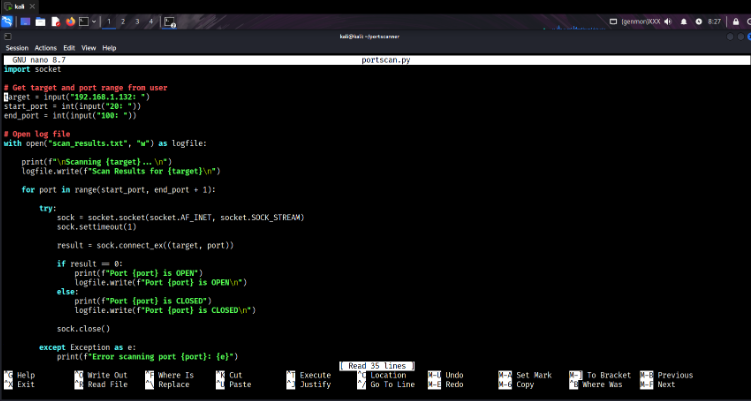Open the Help menu
This screenshot has width=751, height=401.
pyautogui.click(x=109, y=48)
